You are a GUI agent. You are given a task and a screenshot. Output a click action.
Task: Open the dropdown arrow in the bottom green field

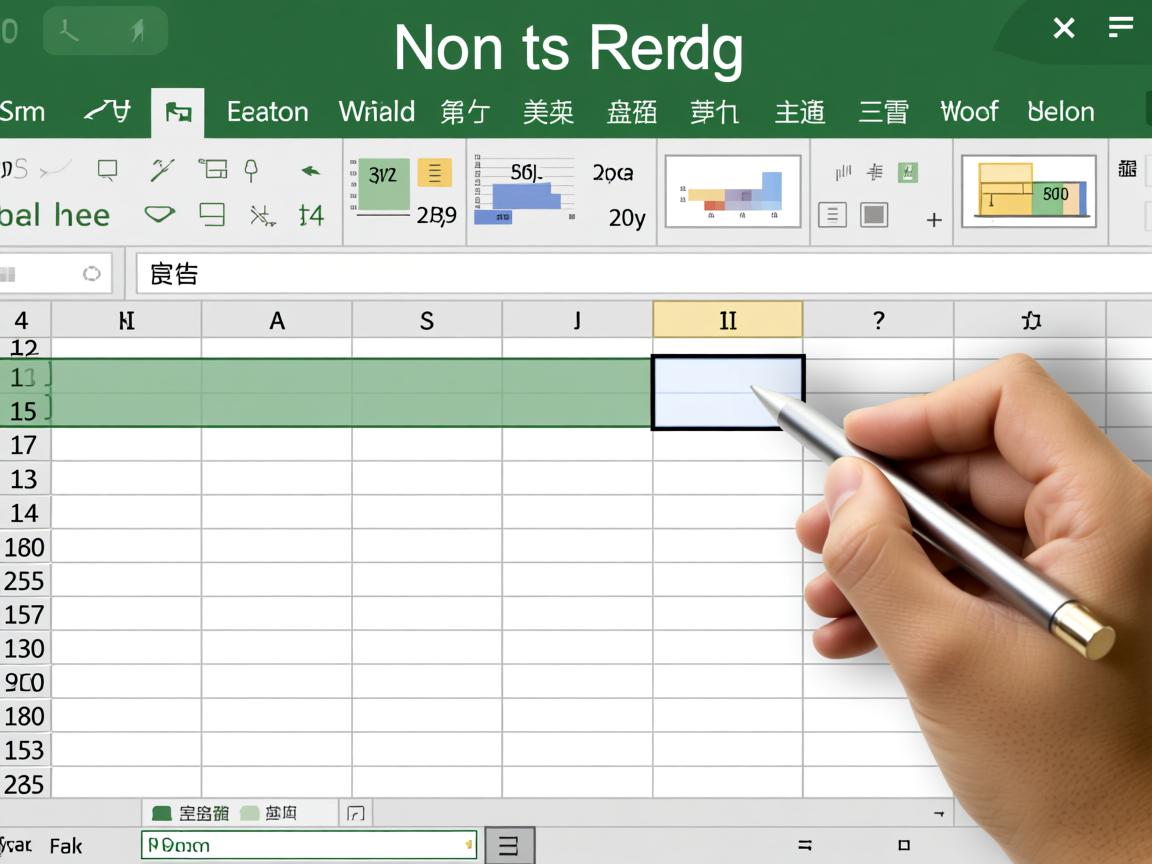point(468,846)
